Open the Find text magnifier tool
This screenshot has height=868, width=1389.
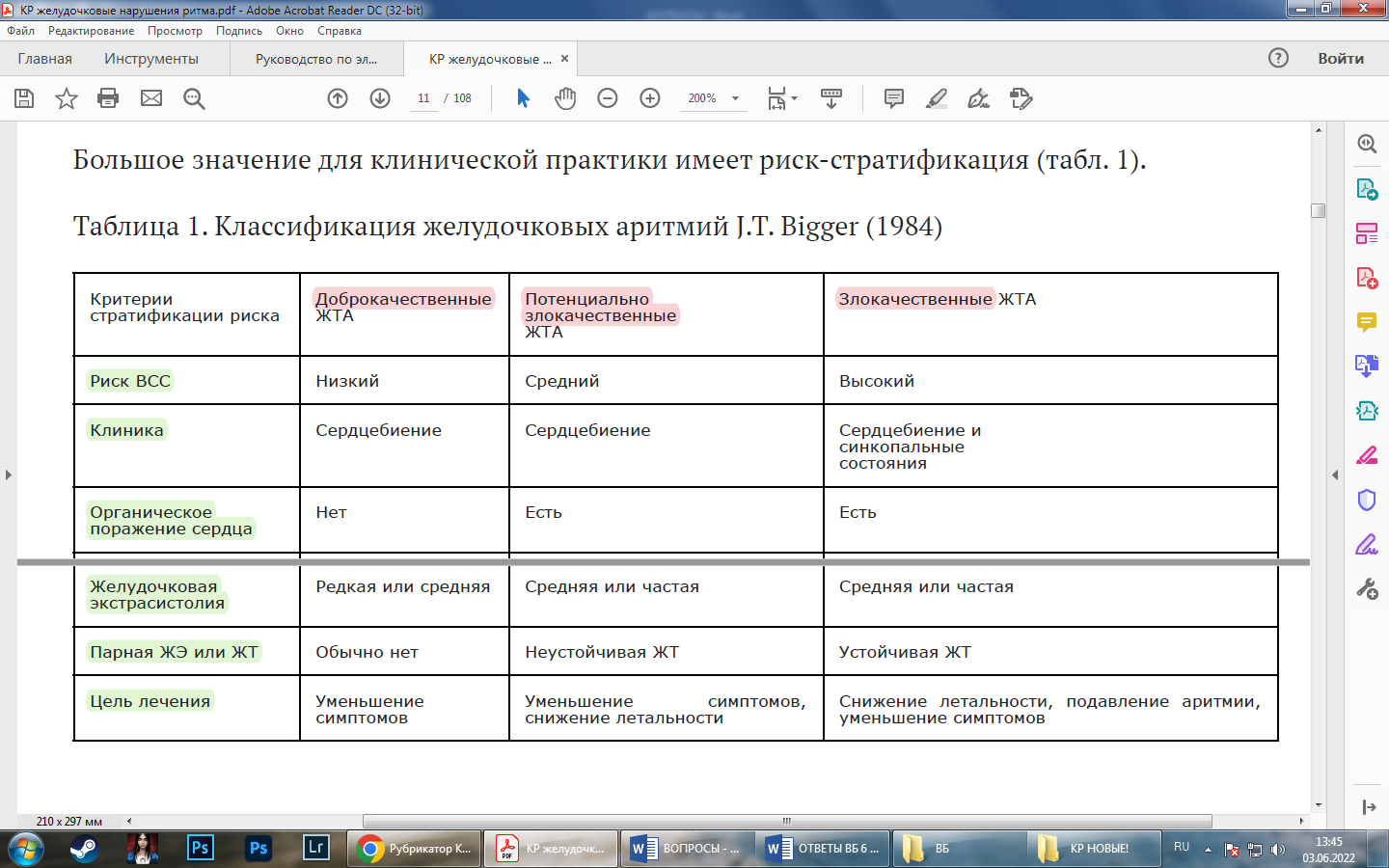coord(194,98)
